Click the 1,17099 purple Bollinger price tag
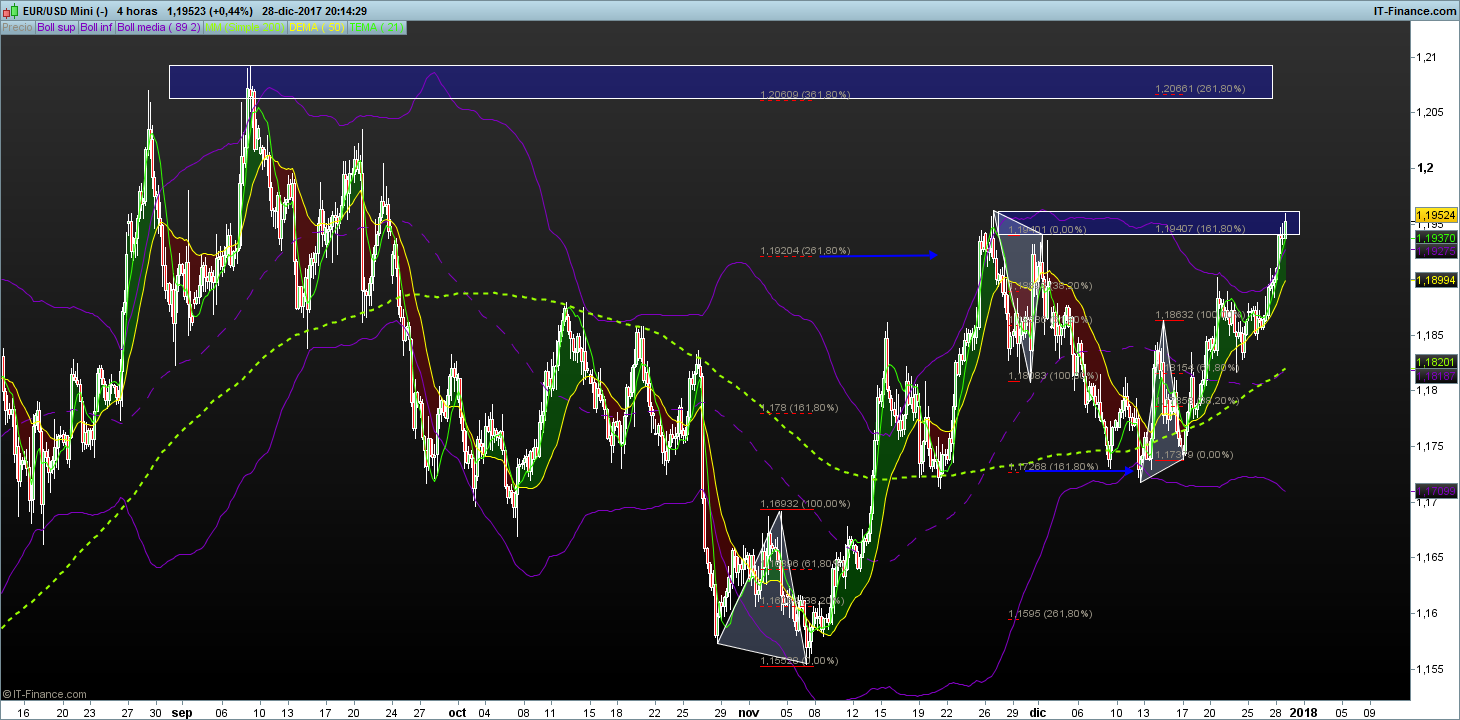 [1434, 492]
